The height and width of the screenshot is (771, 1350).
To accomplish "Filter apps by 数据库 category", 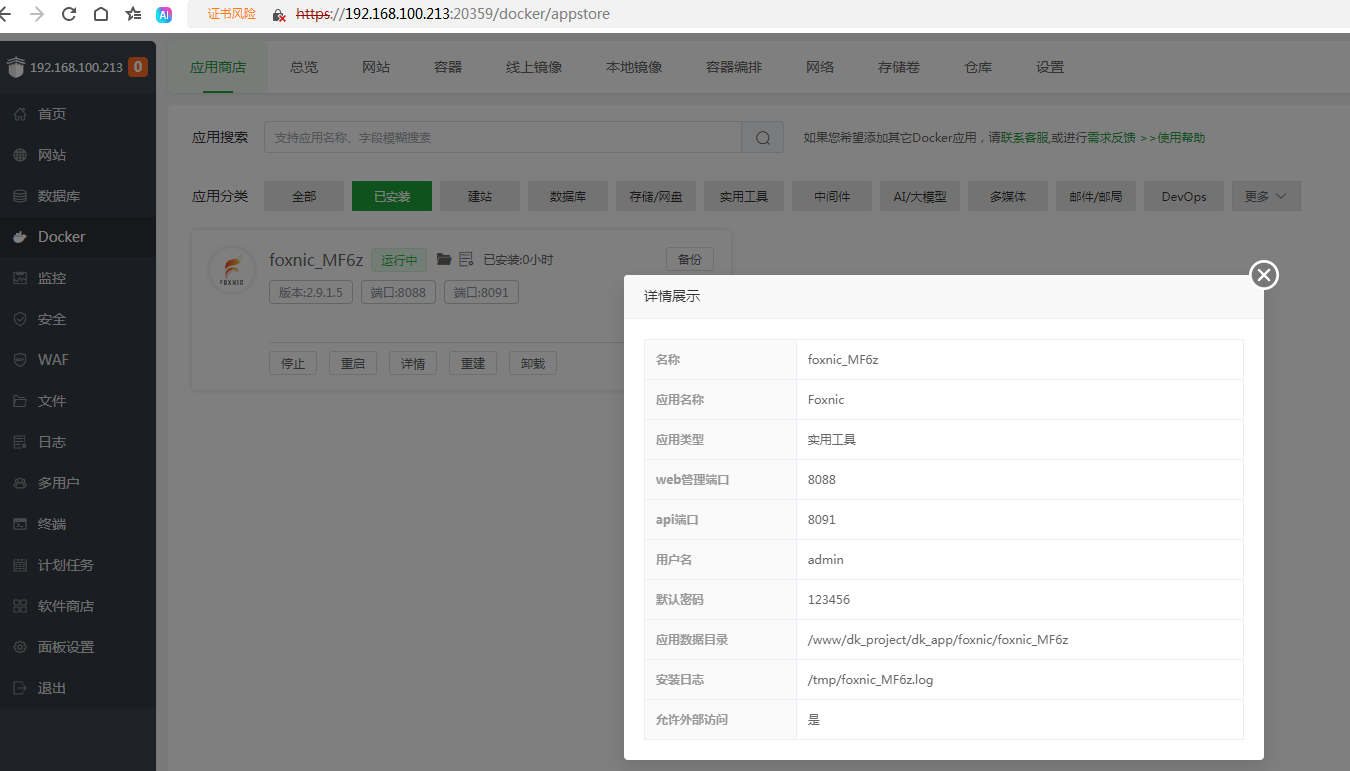I will [568, 196].
